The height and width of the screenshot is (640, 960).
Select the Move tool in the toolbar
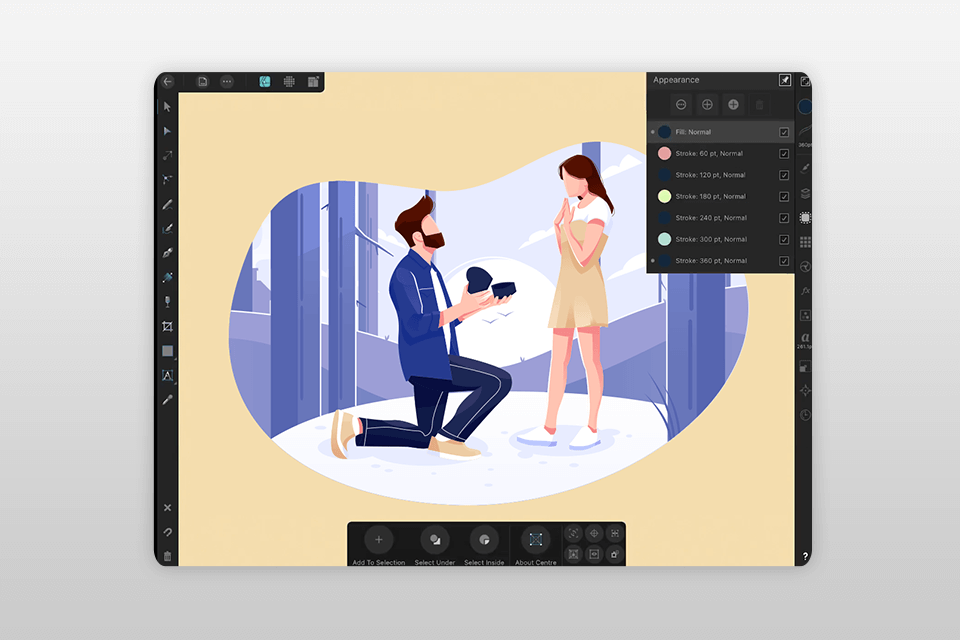(167, 105)
